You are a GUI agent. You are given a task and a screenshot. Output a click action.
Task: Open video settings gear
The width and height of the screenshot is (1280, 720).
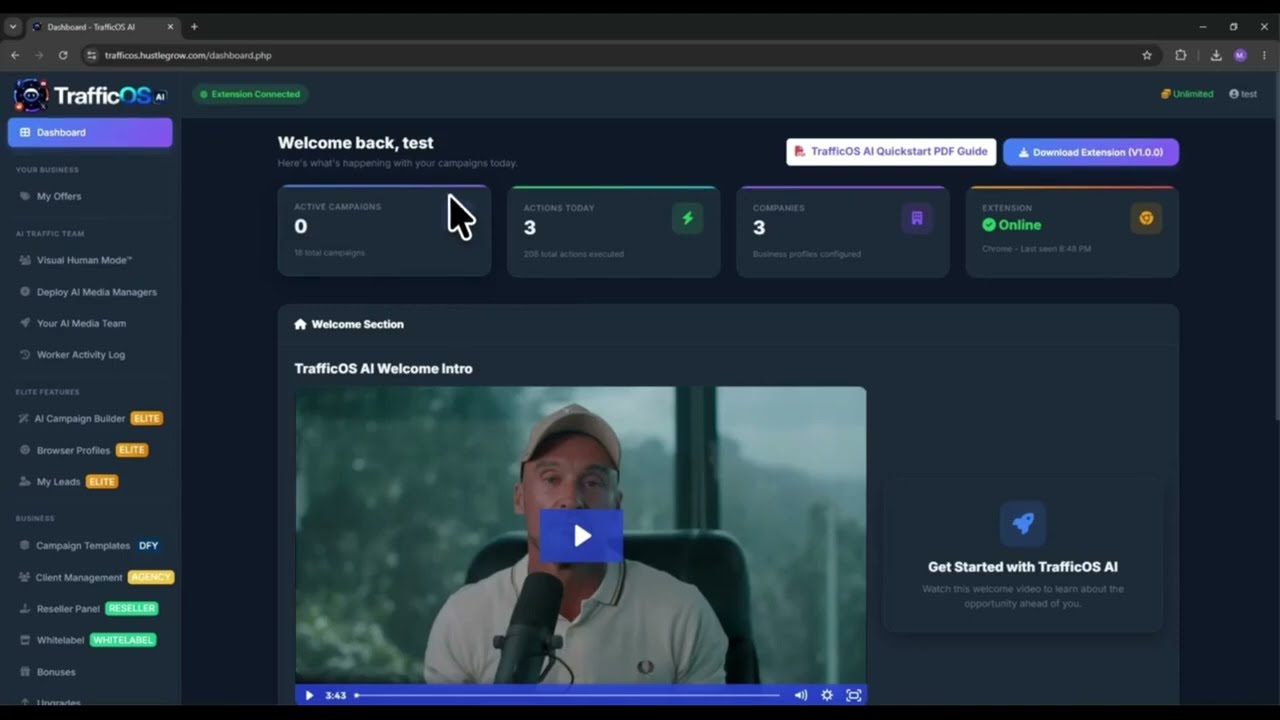(827, 695)
